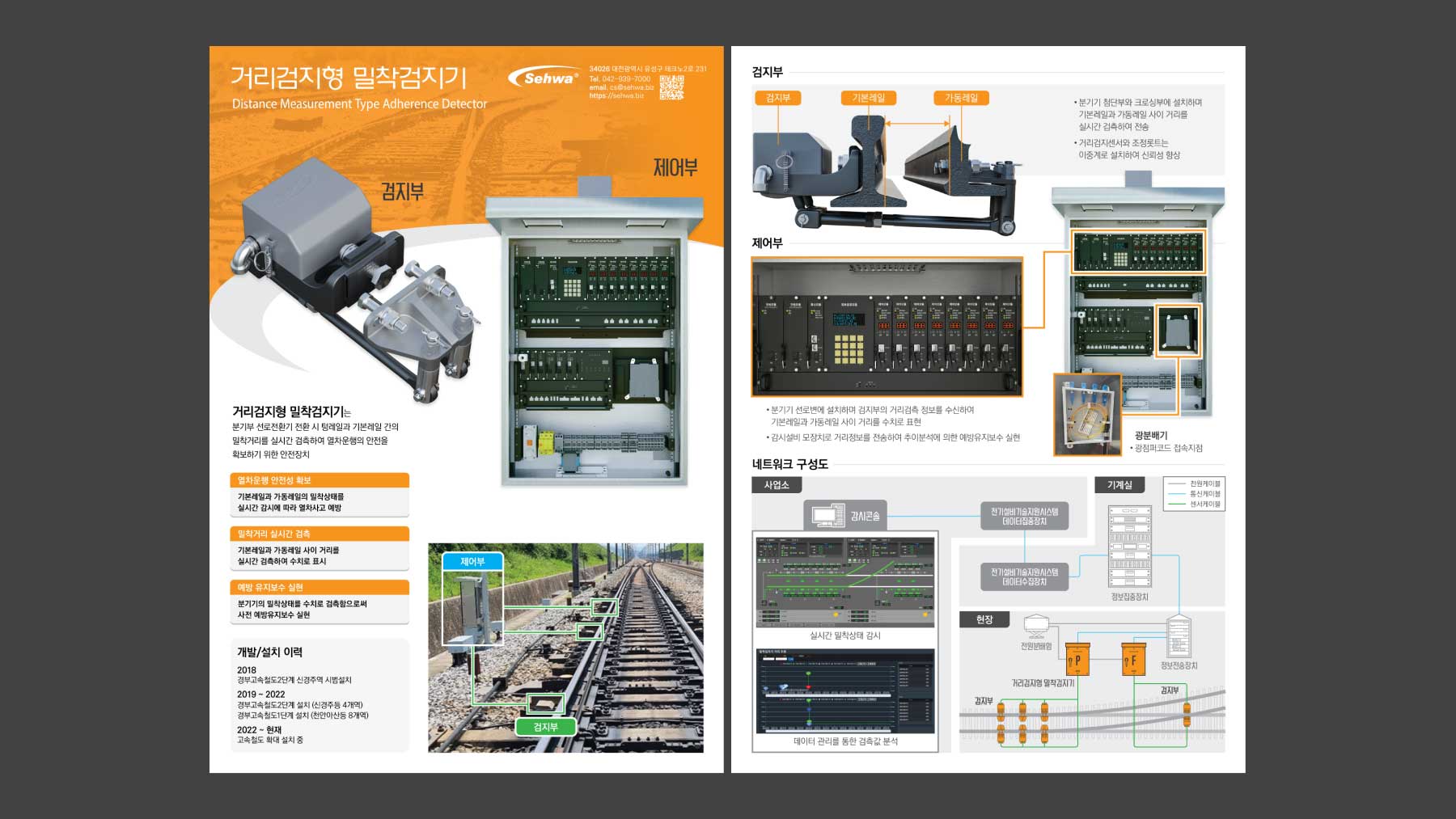Click the blue 제어부 label on track photo

472,561
